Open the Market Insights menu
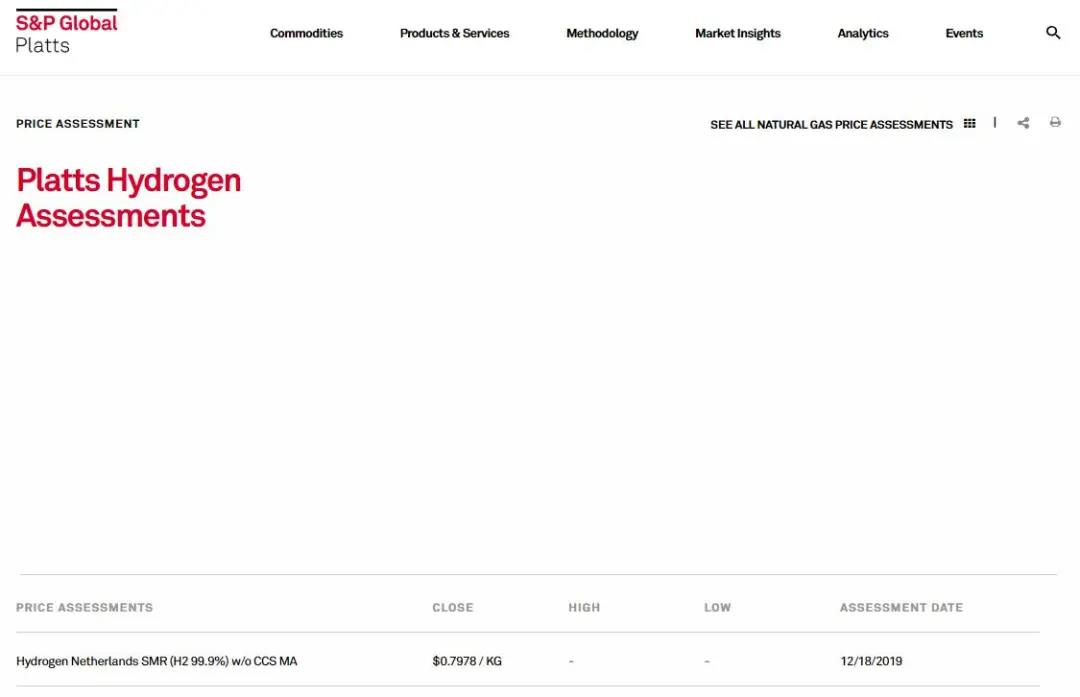 737,33
